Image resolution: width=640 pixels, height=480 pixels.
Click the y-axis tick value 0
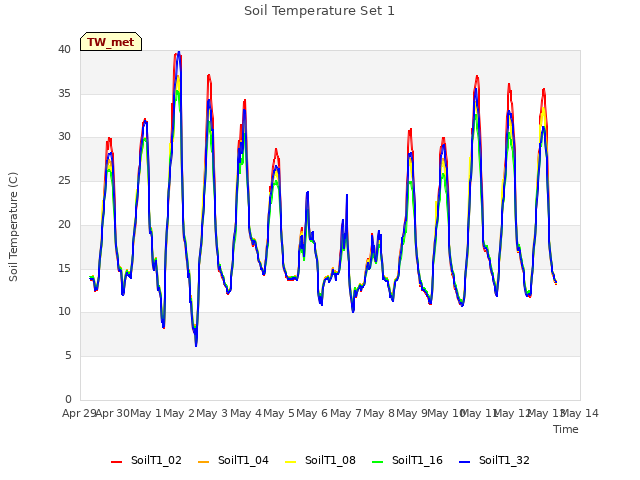click(68, 399)
